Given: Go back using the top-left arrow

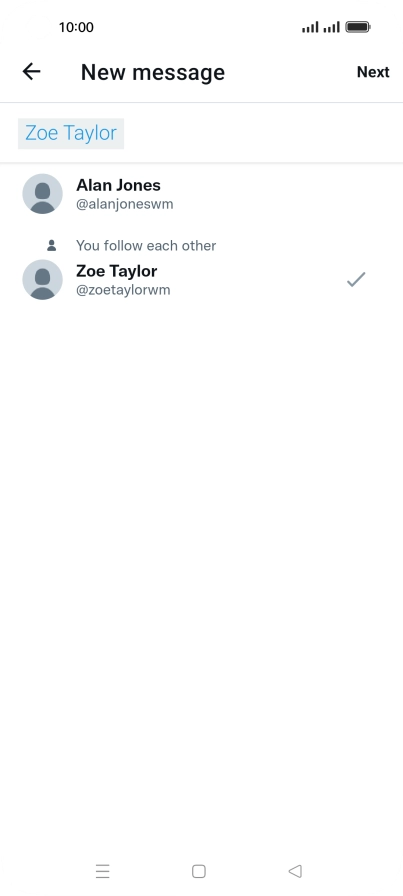Looking at the screenshot, I should [31, 71].
